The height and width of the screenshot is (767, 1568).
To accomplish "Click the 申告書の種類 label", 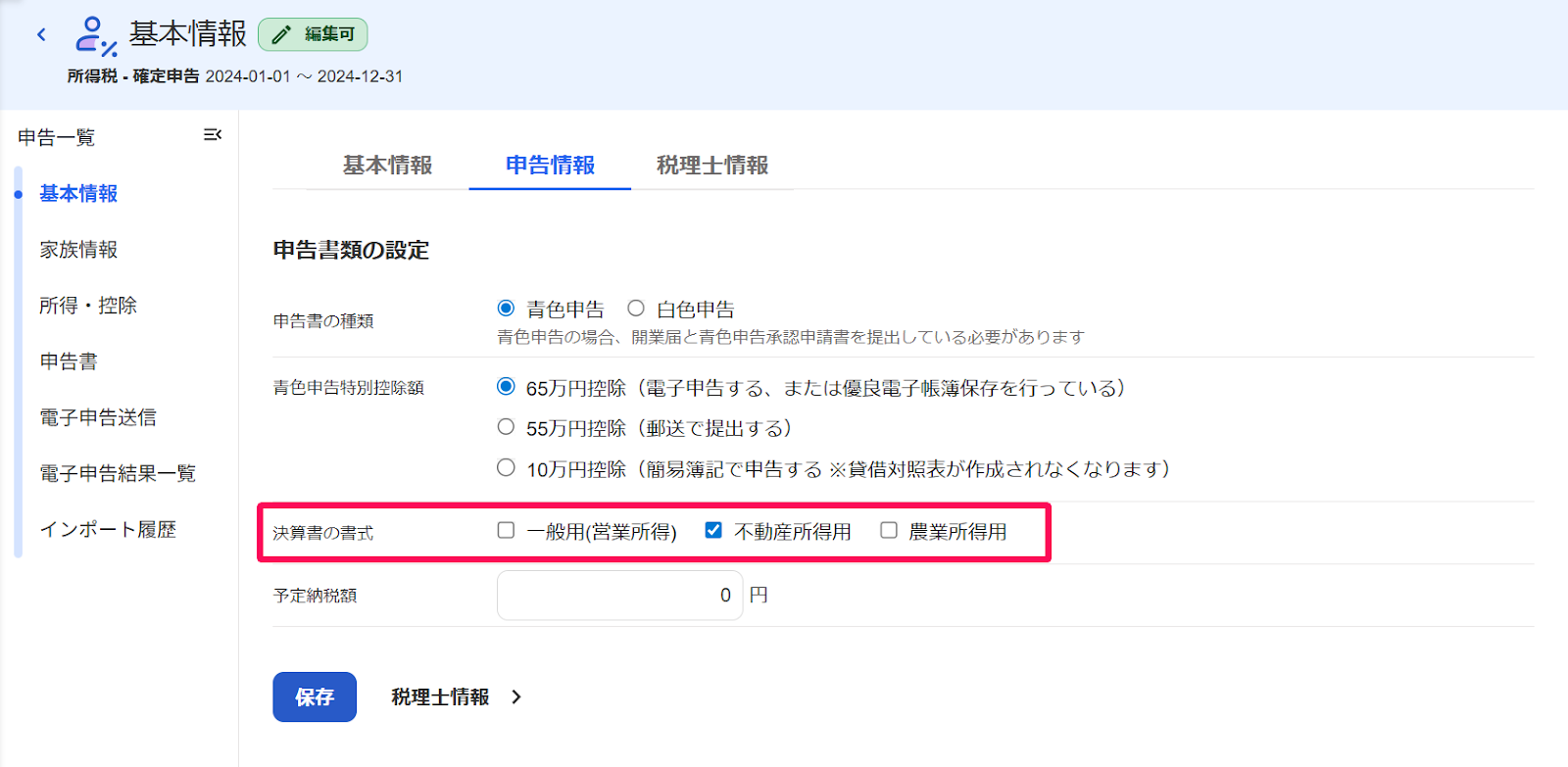I will tap(322, 321).
